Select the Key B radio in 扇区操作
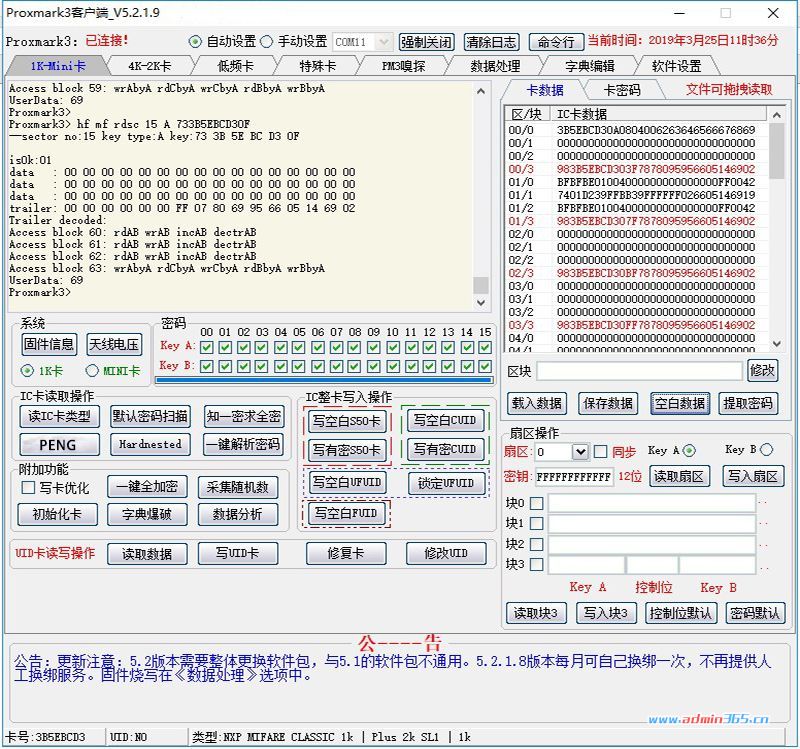The image size is (800, 749). [x=766, y=450]
